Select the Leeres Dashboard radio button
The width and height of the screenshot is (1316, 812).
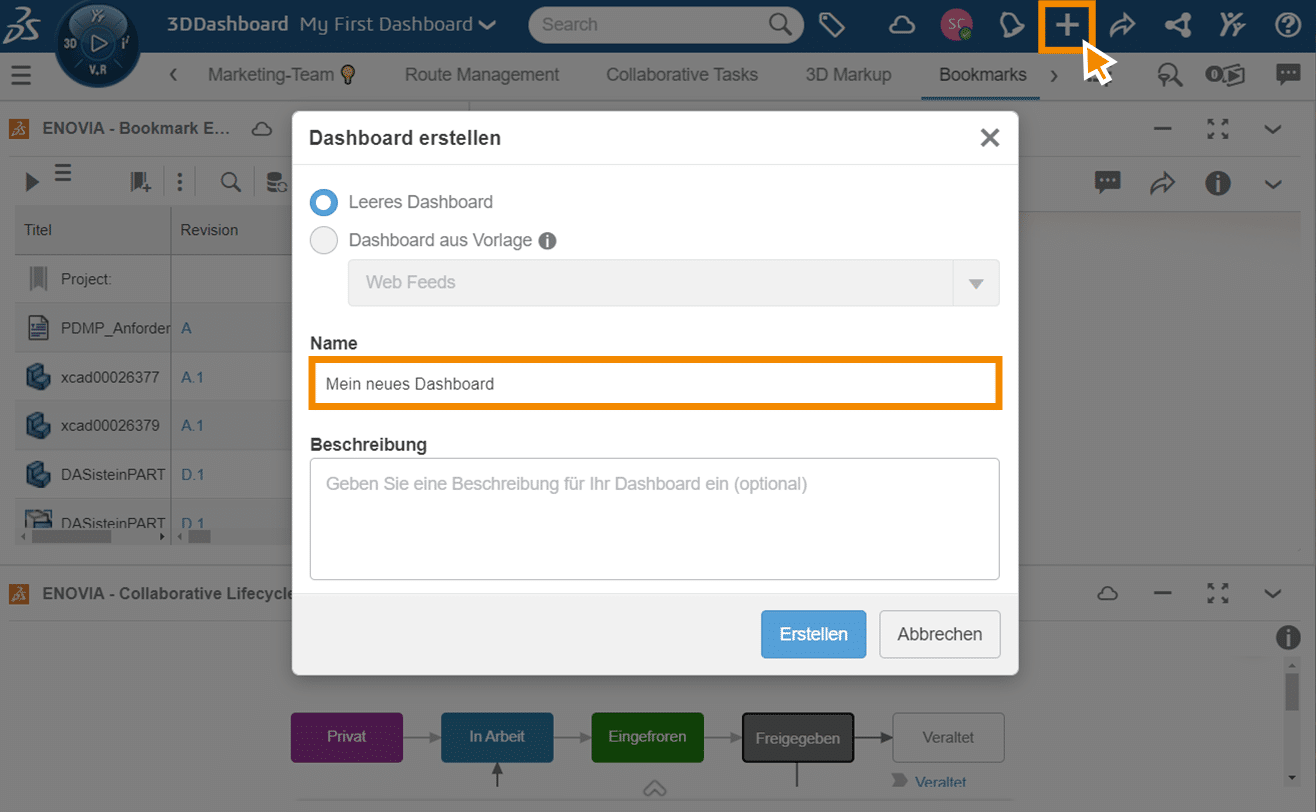pyautogui.click(x=324, y=202)
